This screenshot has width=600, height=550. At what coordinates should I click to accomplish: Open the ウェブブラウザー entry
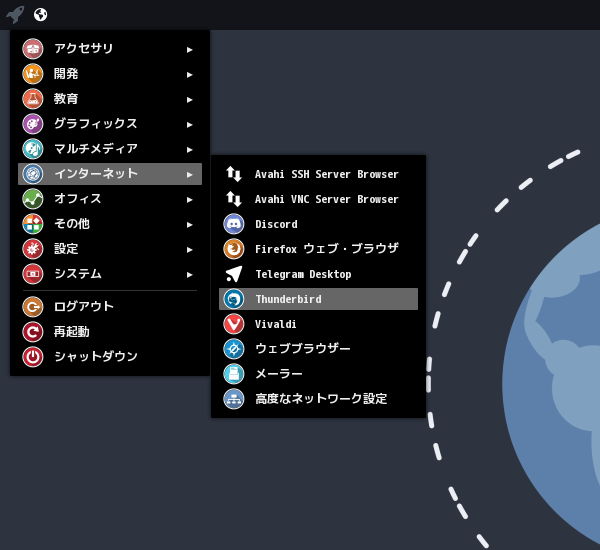point(318,349)
